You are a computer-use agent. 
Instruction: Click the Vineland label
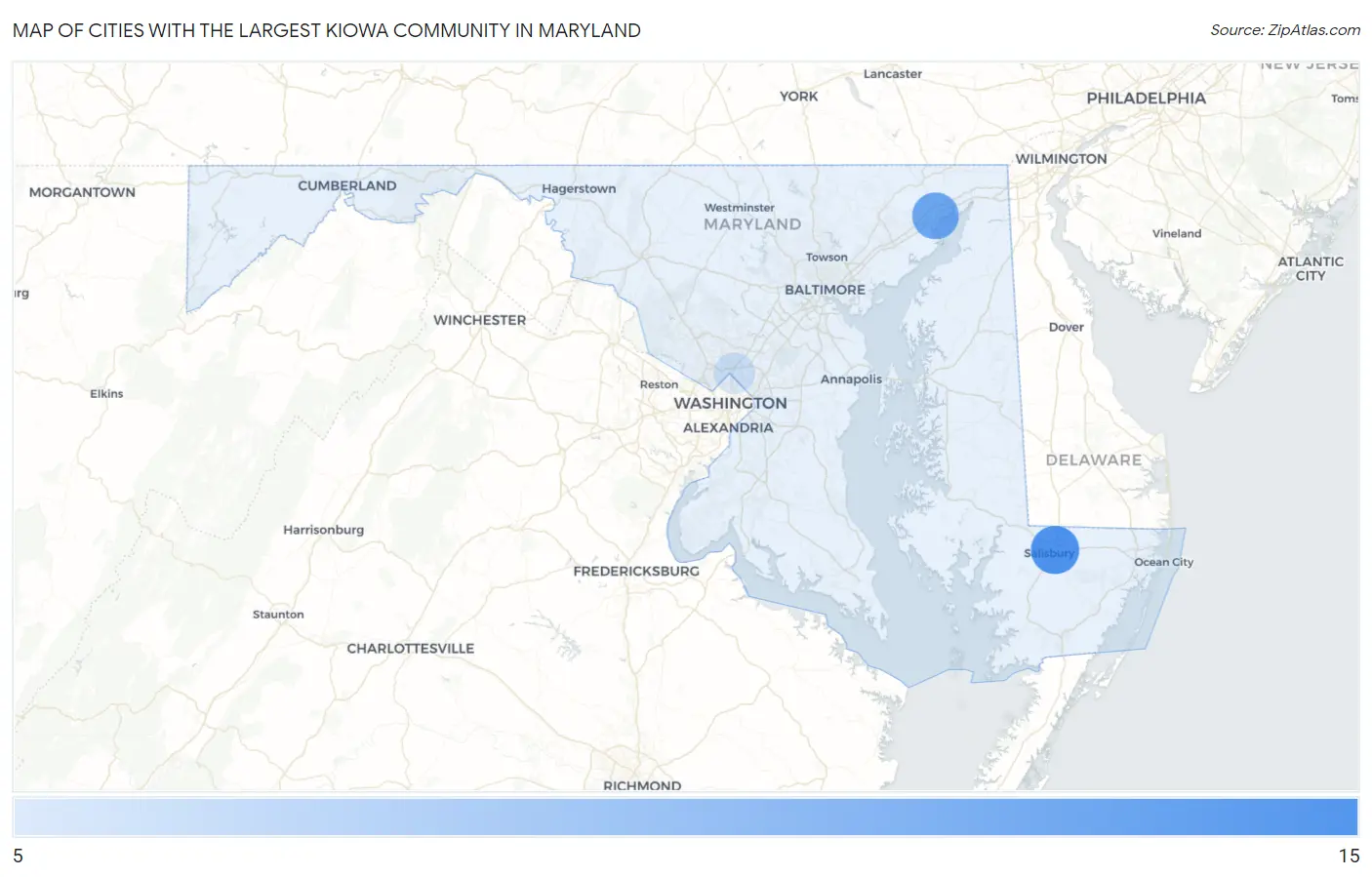pyautogui.click(x=1176, y=234)
